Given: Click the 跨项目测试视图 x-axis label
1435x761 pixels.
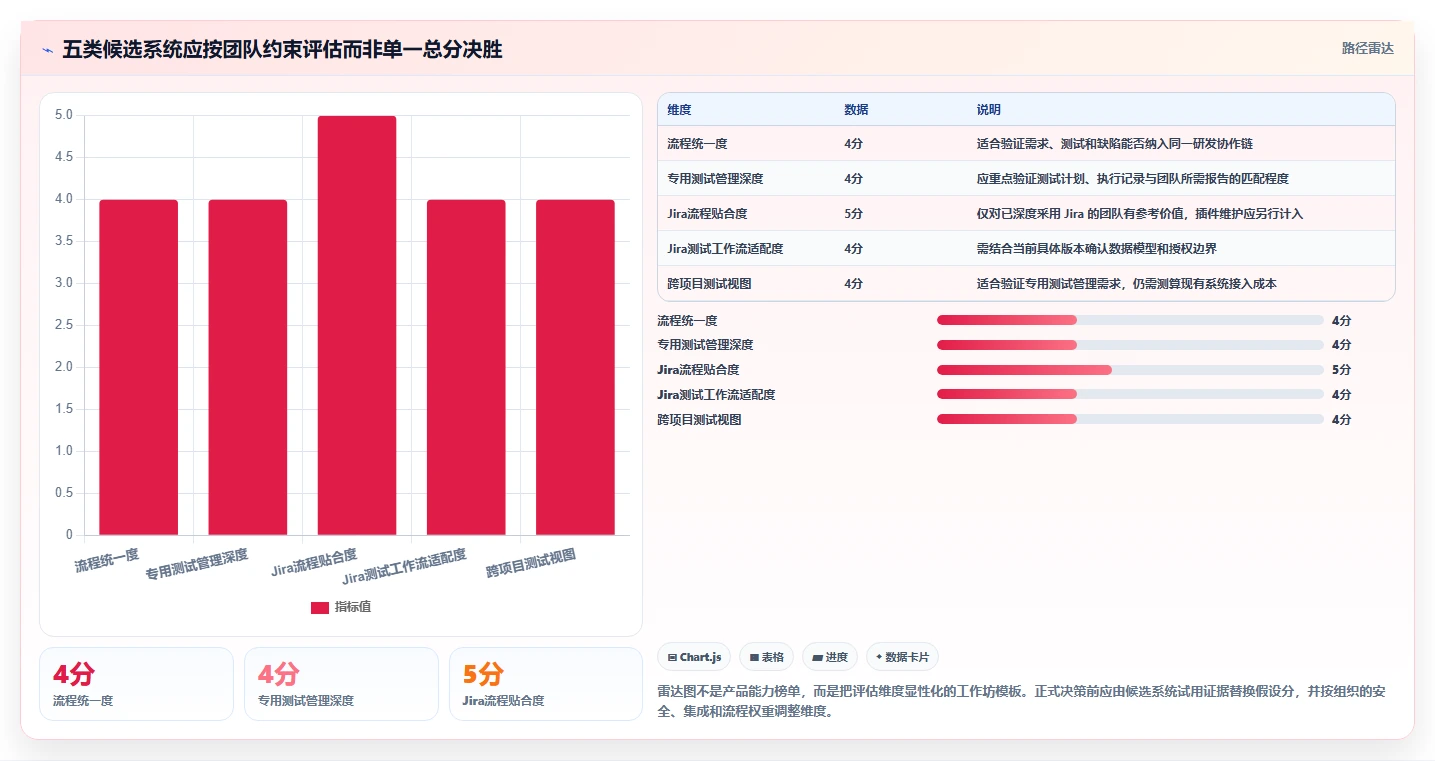Looking at the screenshot, I should point(531,563).
